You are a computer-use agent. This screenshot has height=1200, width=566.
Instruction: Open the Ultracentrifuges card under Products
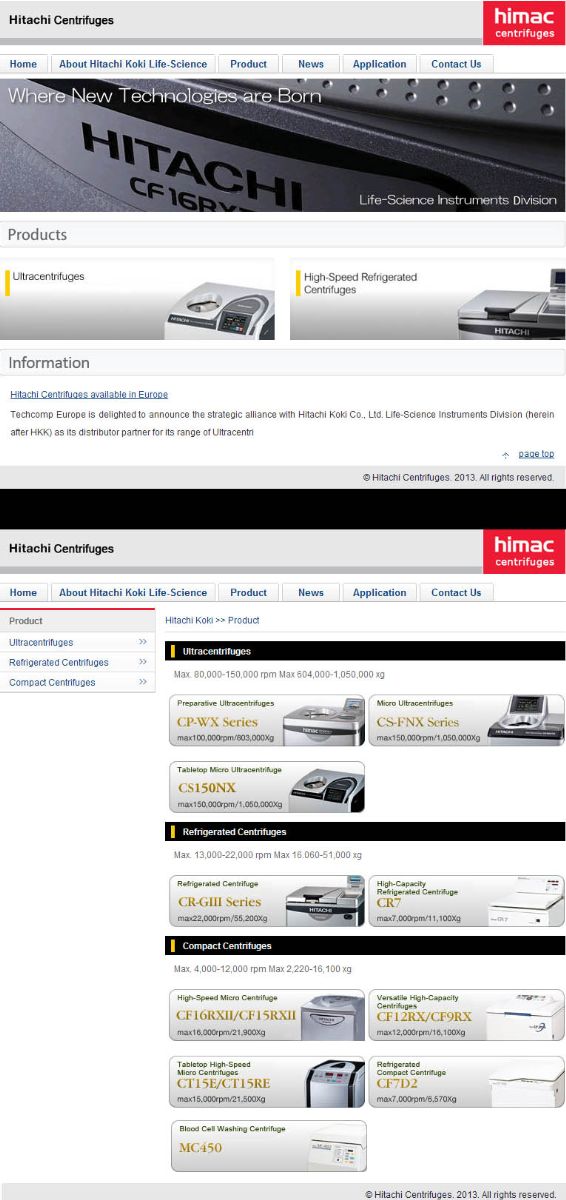(x=137, y=299)
